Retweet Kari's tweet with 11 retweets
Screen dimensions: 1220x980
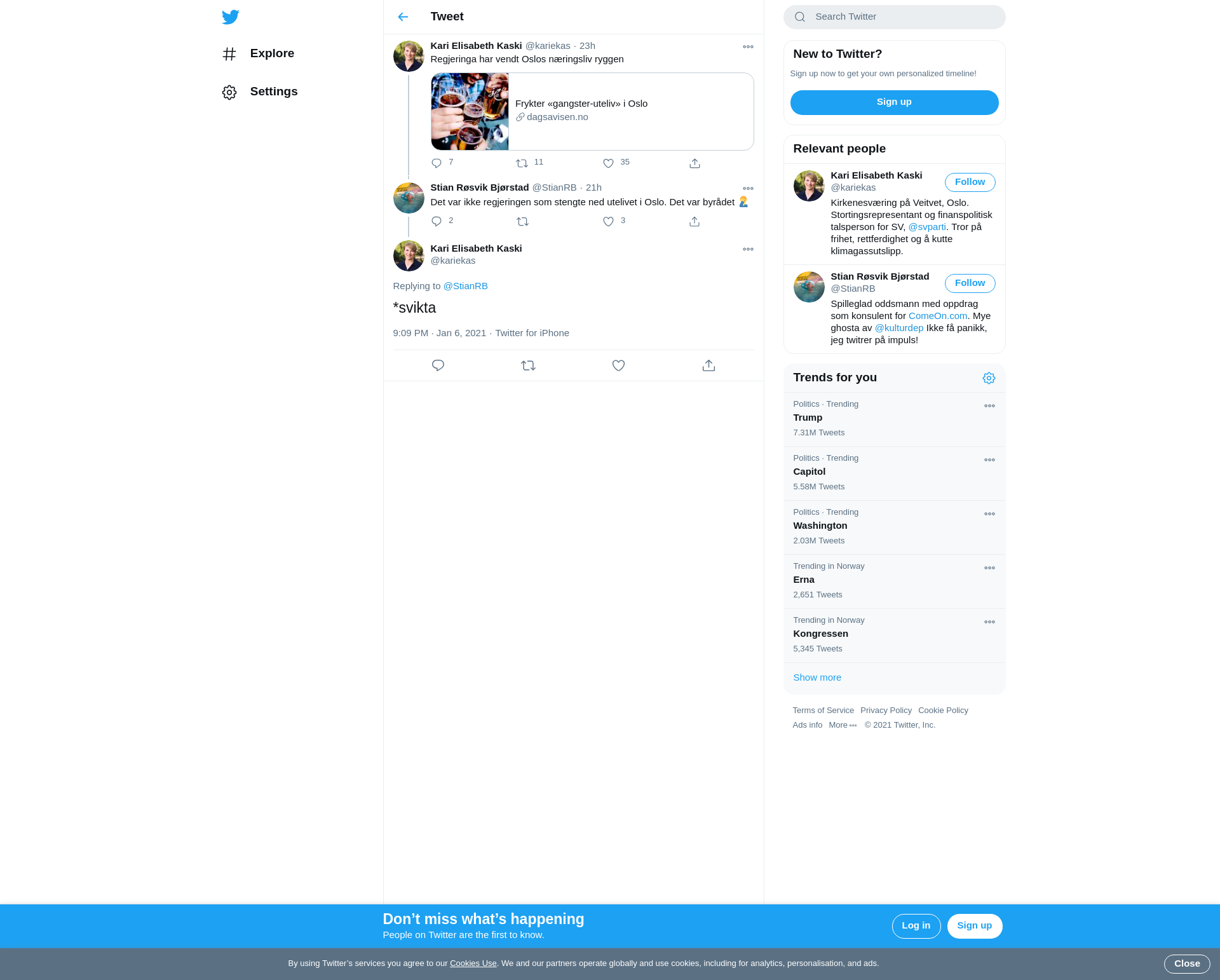[x=522, y=163]
